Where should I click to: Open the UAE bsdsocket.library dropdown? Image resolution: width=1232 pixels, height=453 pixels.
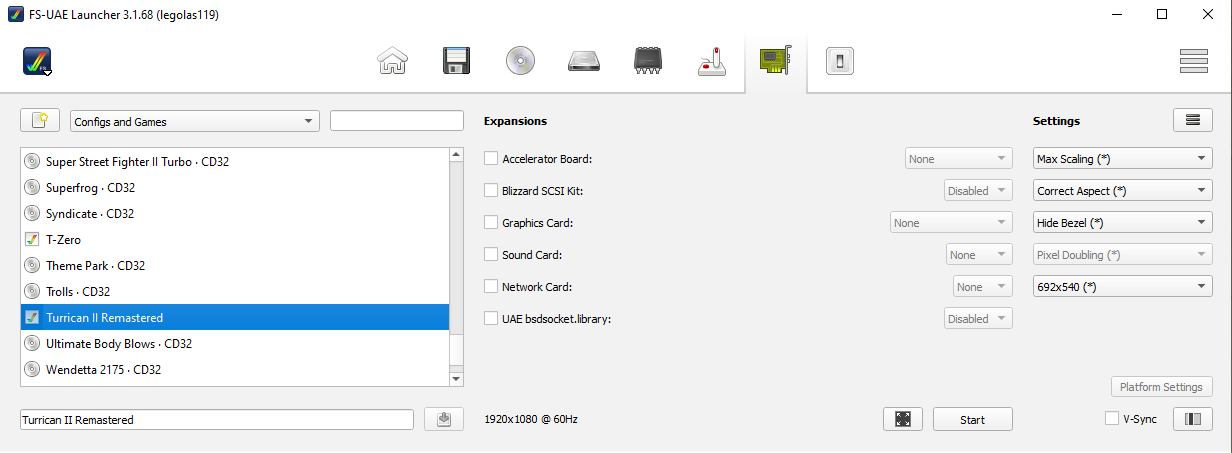click(978, 318)
